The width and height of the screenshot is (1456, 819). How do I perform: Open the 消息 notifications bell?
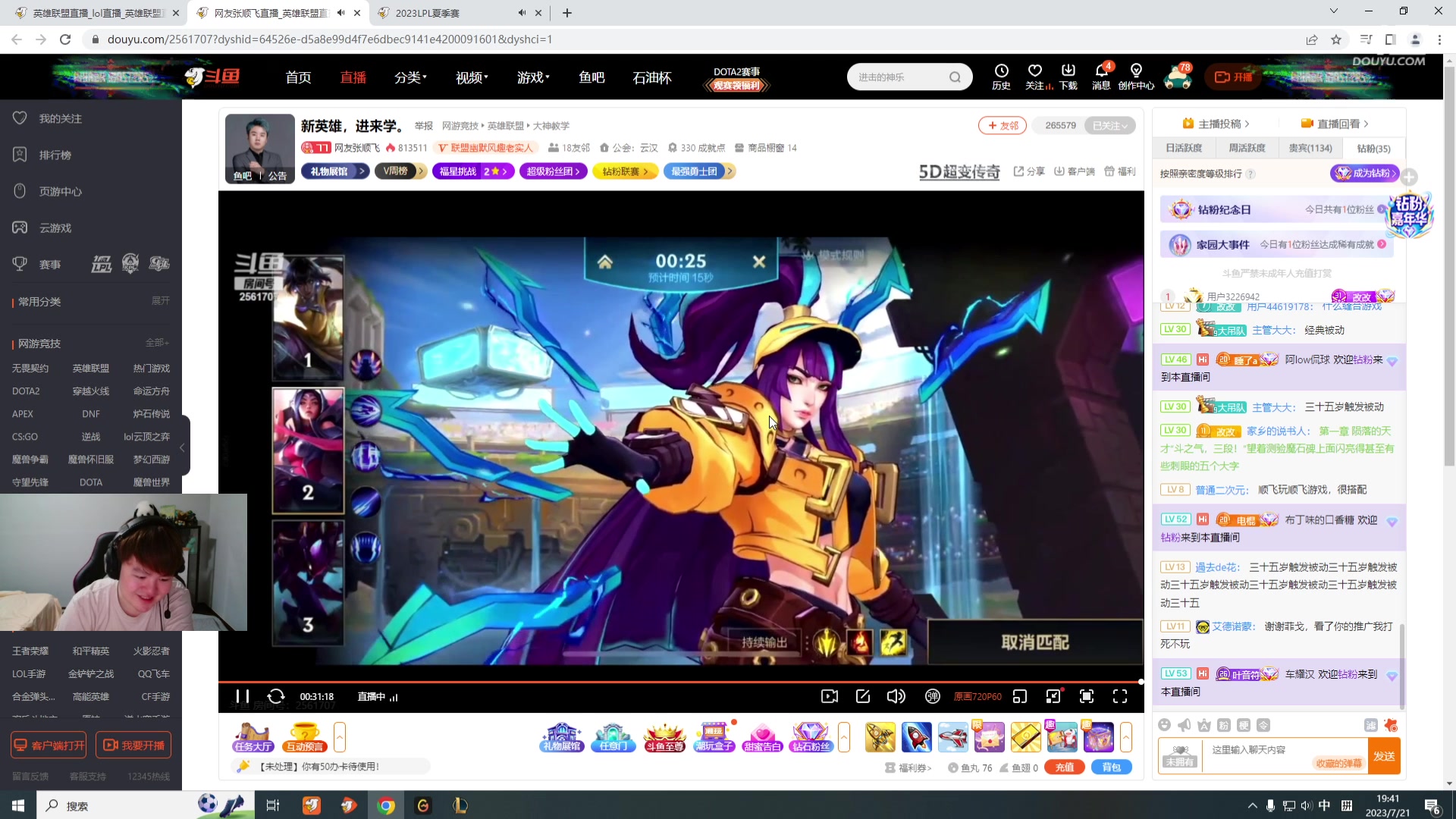tap(1101, 77)
